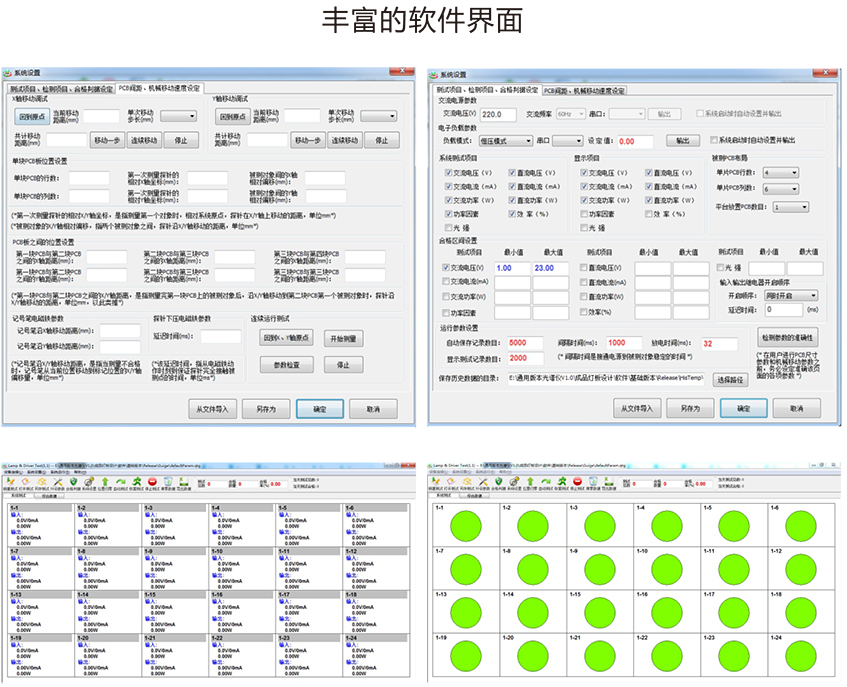Uncheck the 交流电压(V) display item checkbox
The width and height of the screenshot is (847, 687).
click(x=584, y=172)
